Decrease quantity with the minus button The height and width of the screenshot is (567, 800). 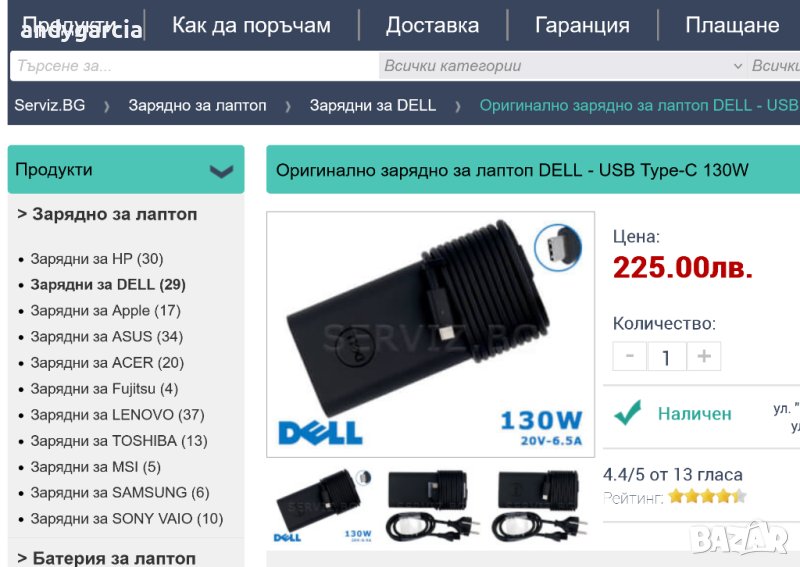tap(630, 356)
